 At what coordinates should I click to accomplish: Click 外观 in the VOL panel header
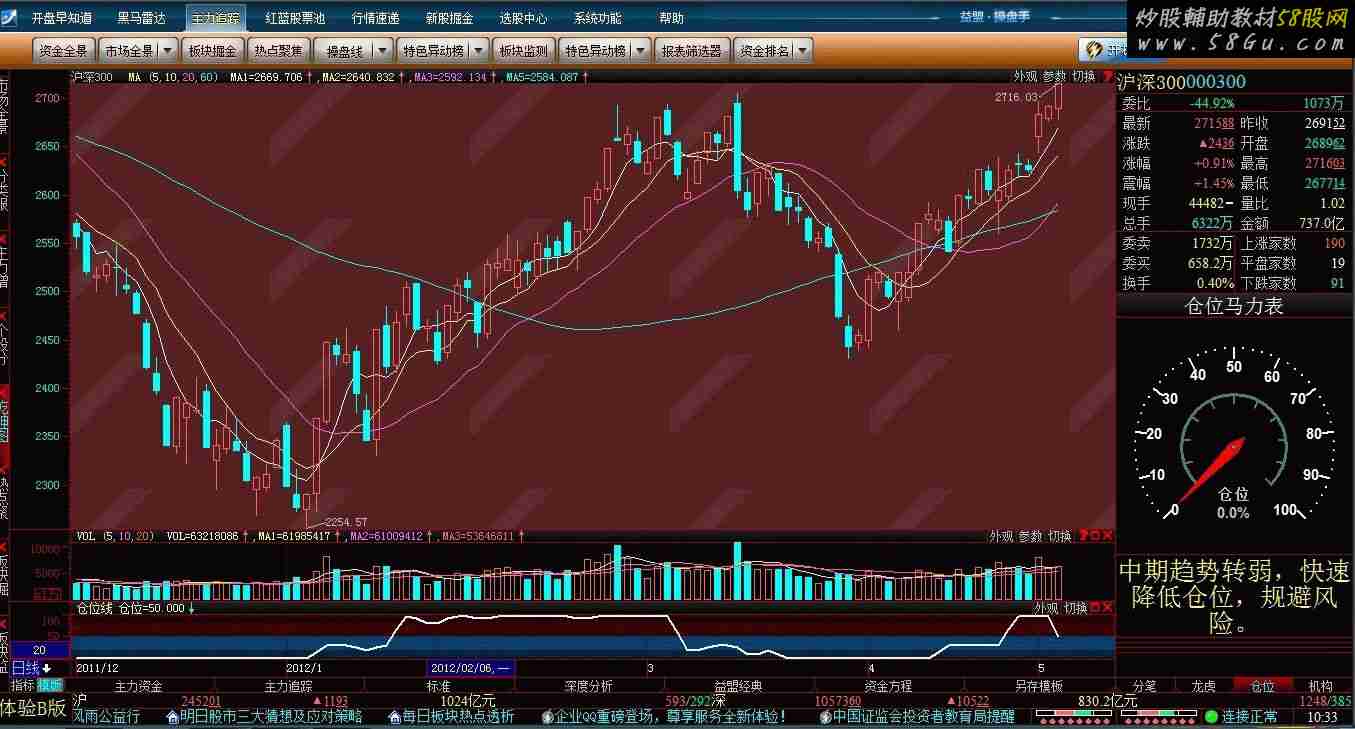(1002, 537)
